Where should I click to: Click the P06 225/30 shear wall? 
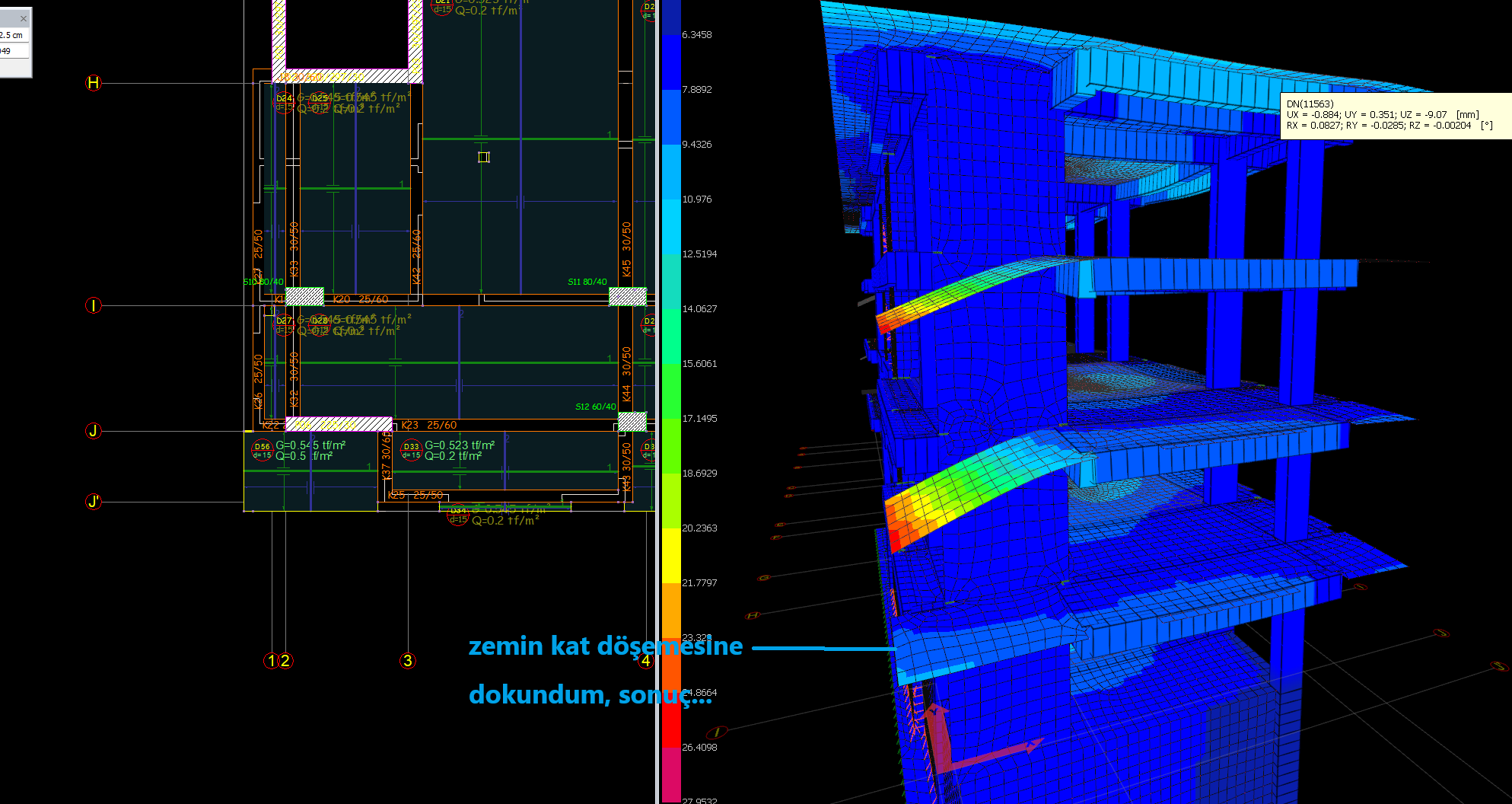click(339, 423)
